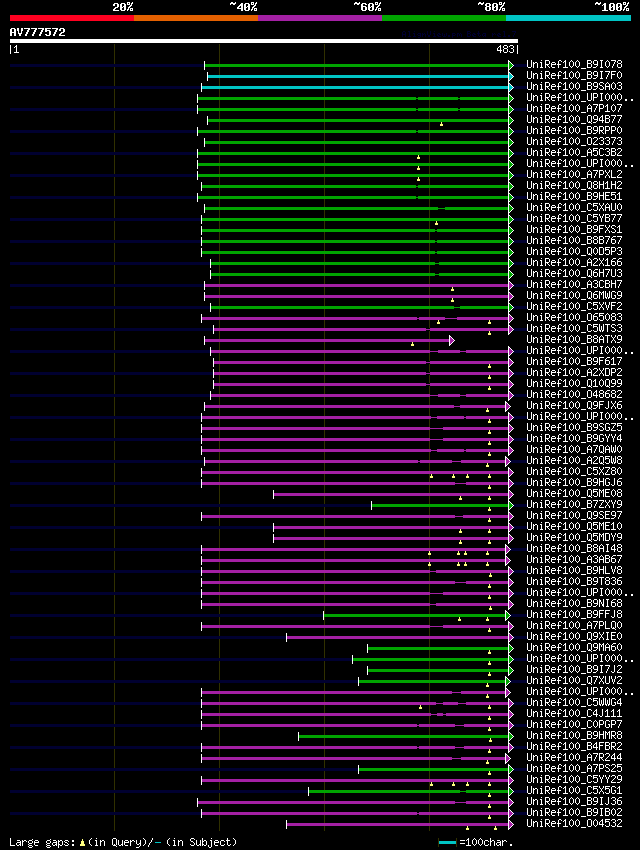Select label UniRef100_C5YB77
Image resolution: width=640 pixels, height=850 pixels.
coord(574,218)
